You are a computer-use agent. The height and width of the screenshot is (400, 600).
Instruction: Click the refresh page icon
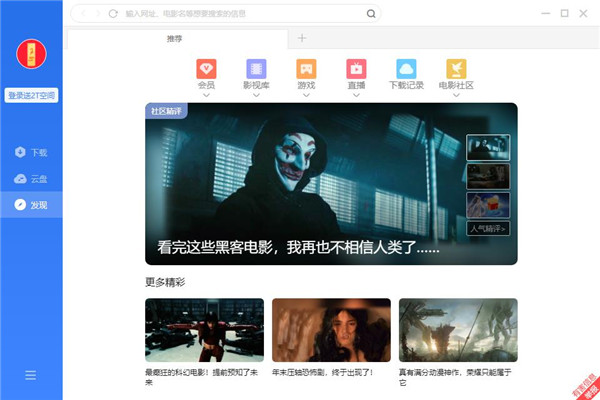click(113, 14)
